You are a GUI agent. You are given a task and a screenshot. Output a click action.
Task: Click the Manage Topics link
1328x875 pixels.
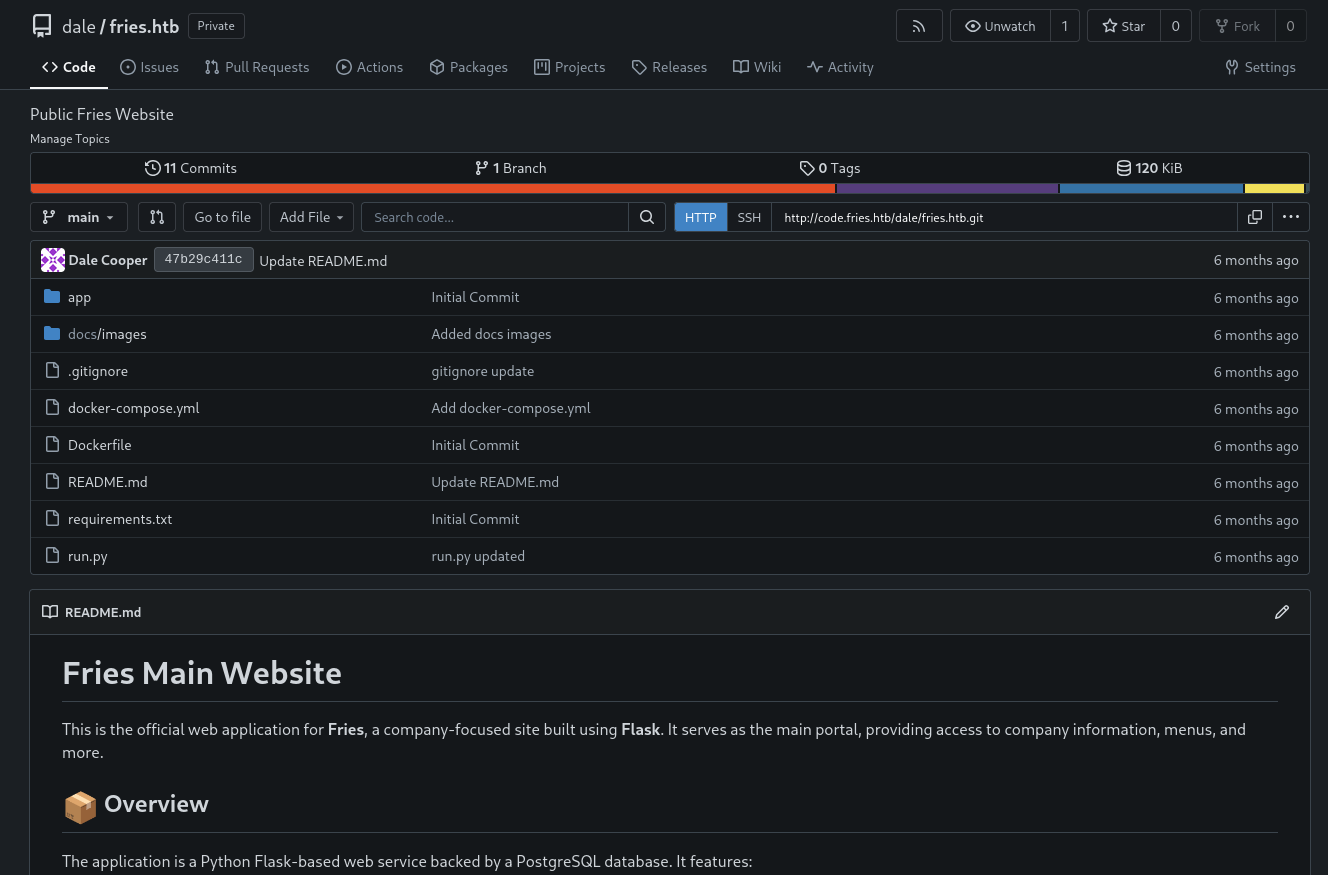pyautogui.click(x=70, y=139)
